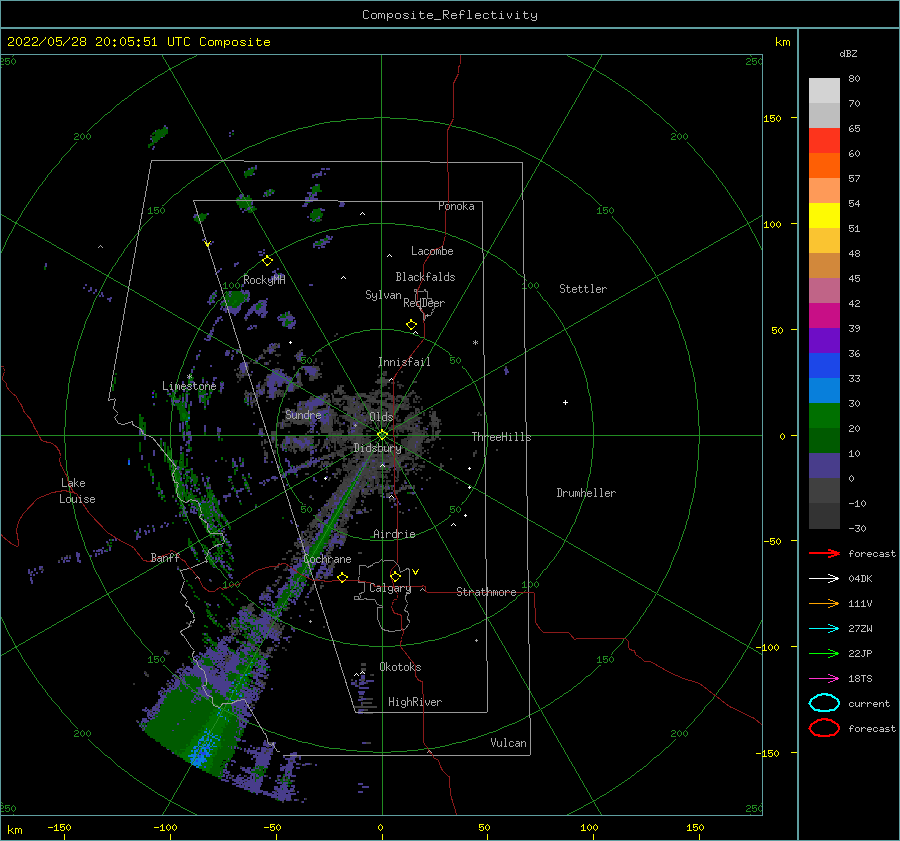900x841 pixels.
Task: Click the RedDeer city label
Action: tap(424, 303)
